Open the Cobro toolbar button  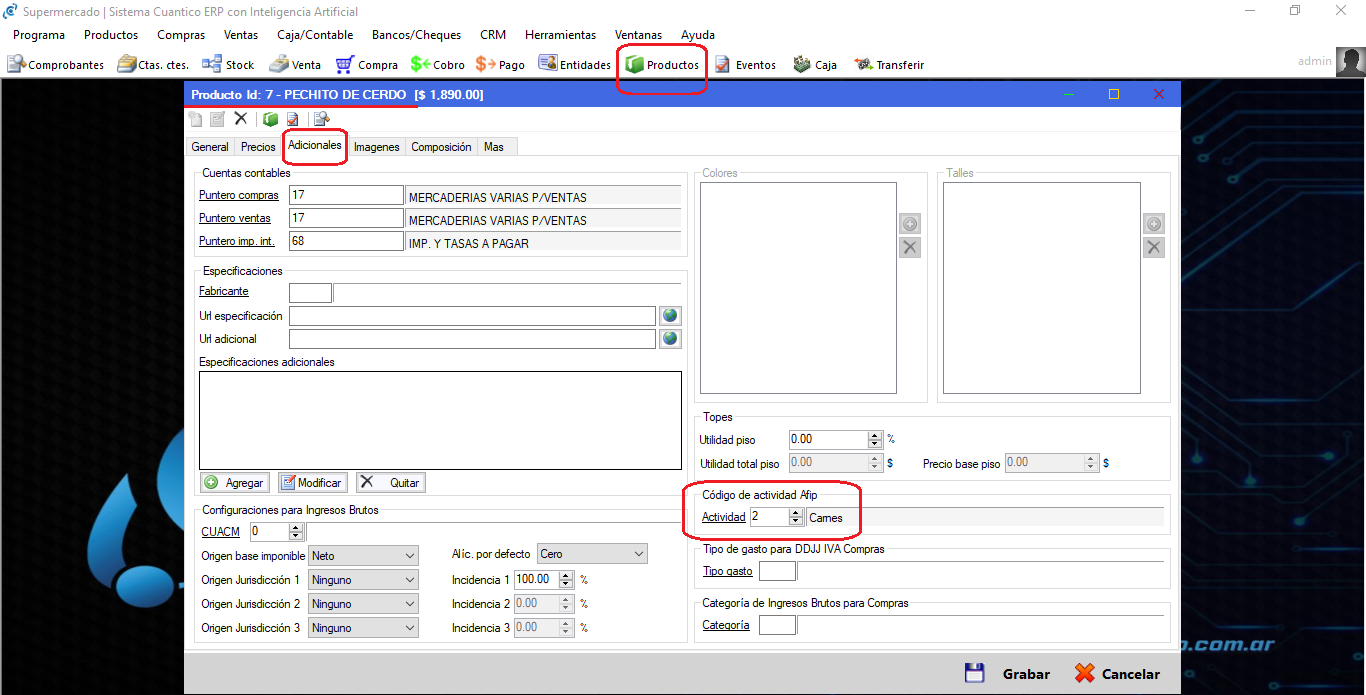438,64
